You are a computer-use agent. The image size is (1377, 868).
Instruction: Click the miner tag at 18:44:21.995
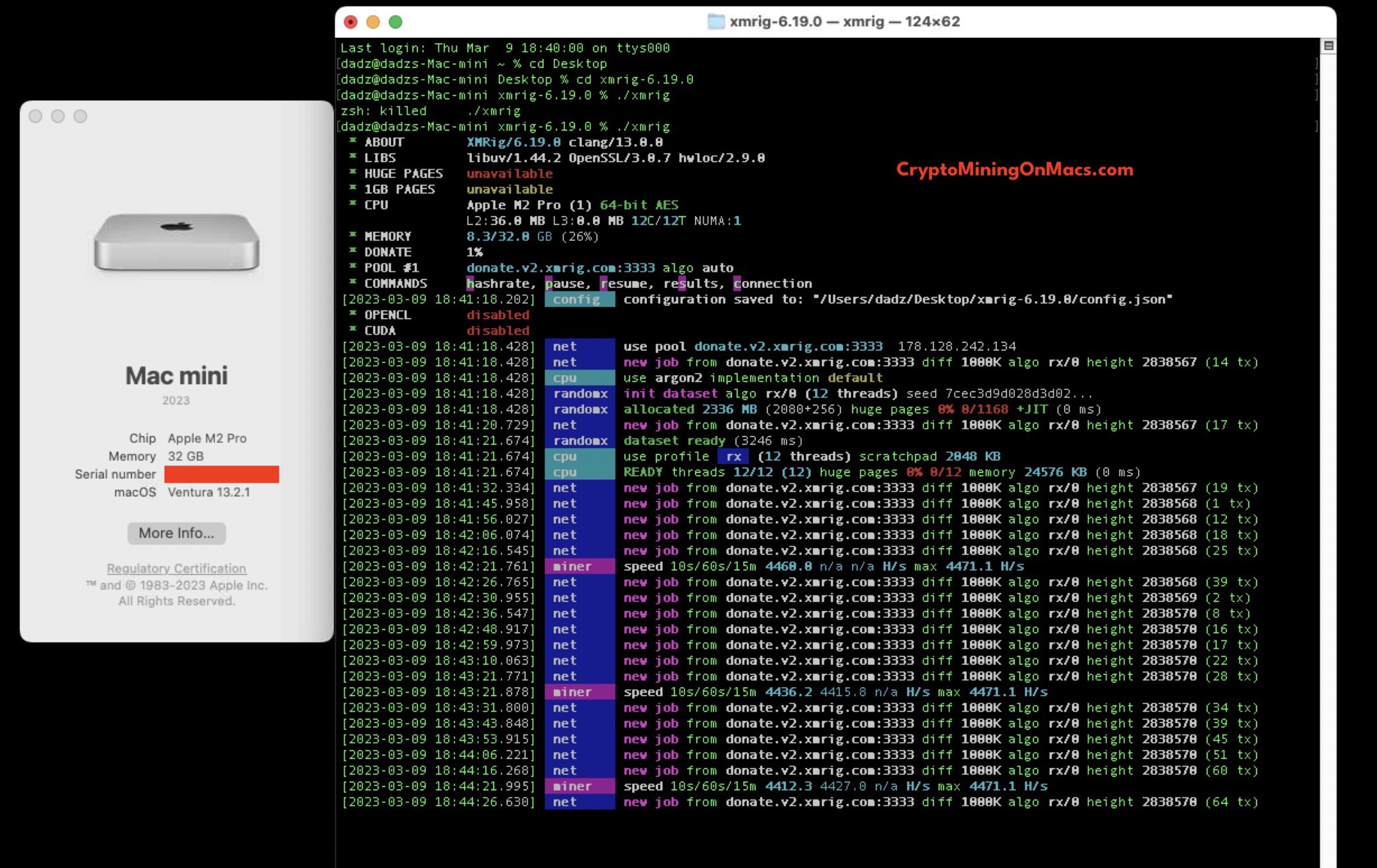580,787
